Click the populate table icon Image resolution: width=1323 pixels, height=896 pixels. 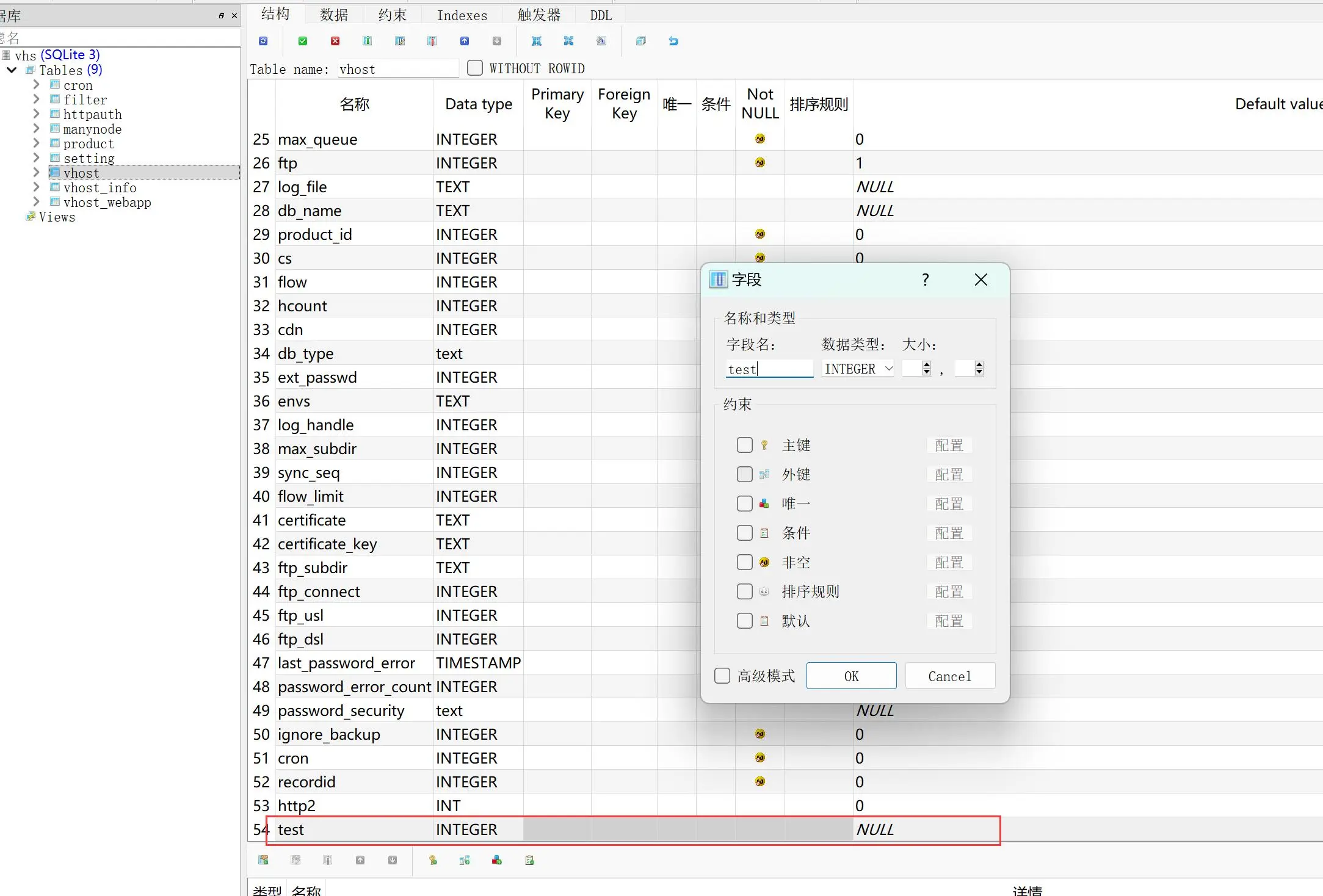(601, 41)
